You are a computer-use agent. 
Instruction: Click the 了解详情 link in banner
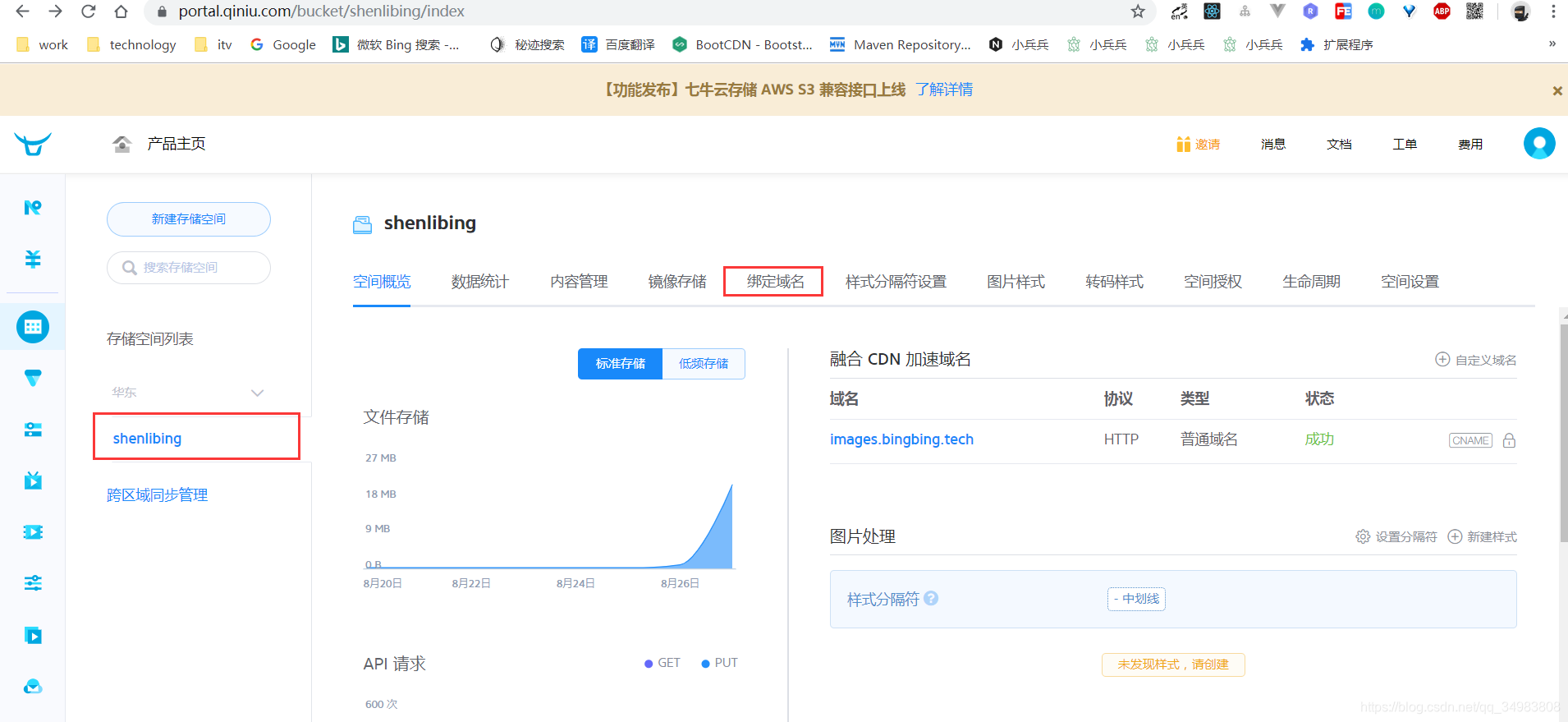tap(944, 90)
